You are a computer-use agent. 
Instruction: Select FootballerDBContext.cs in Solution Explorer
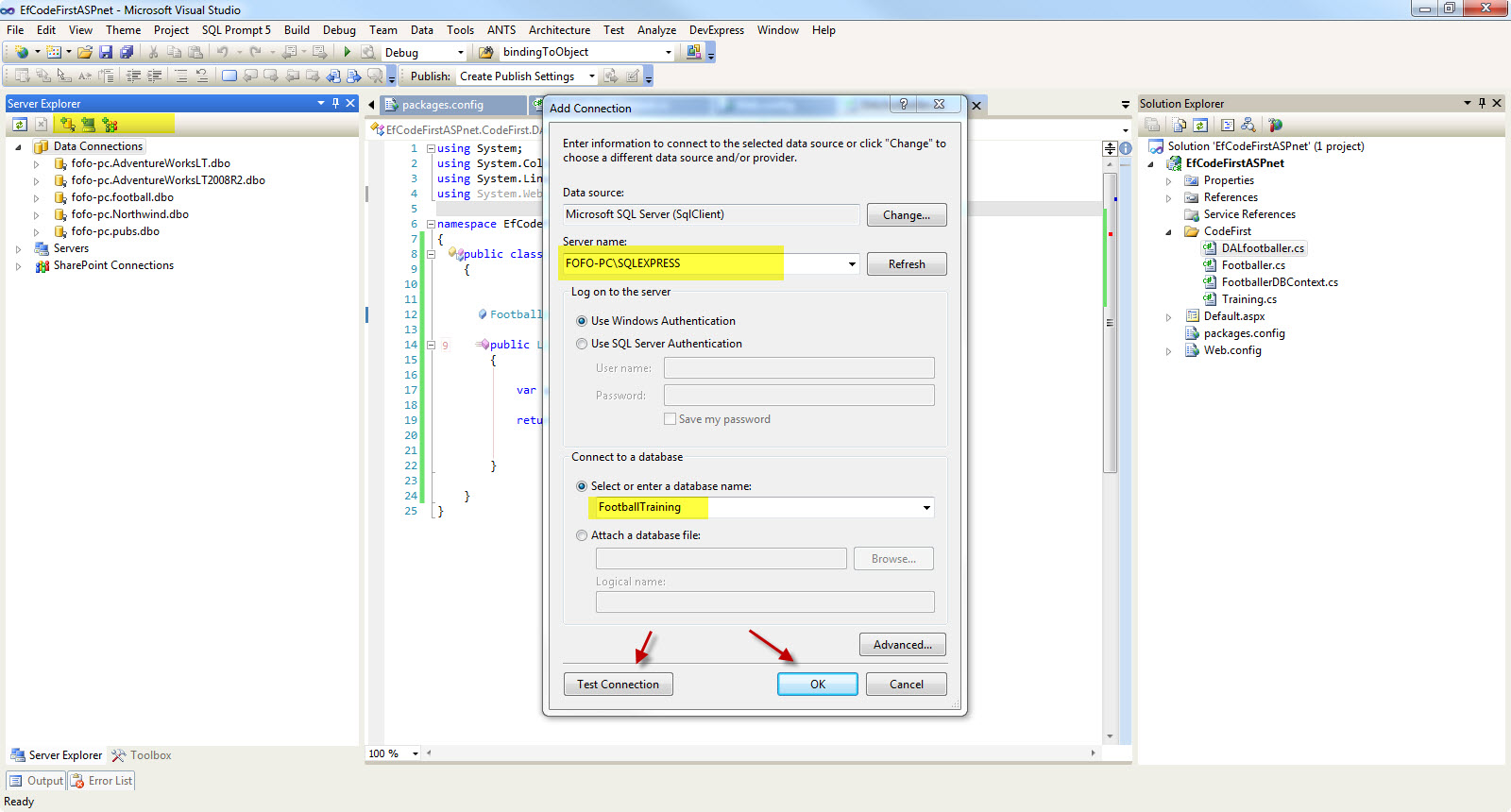1280,282
